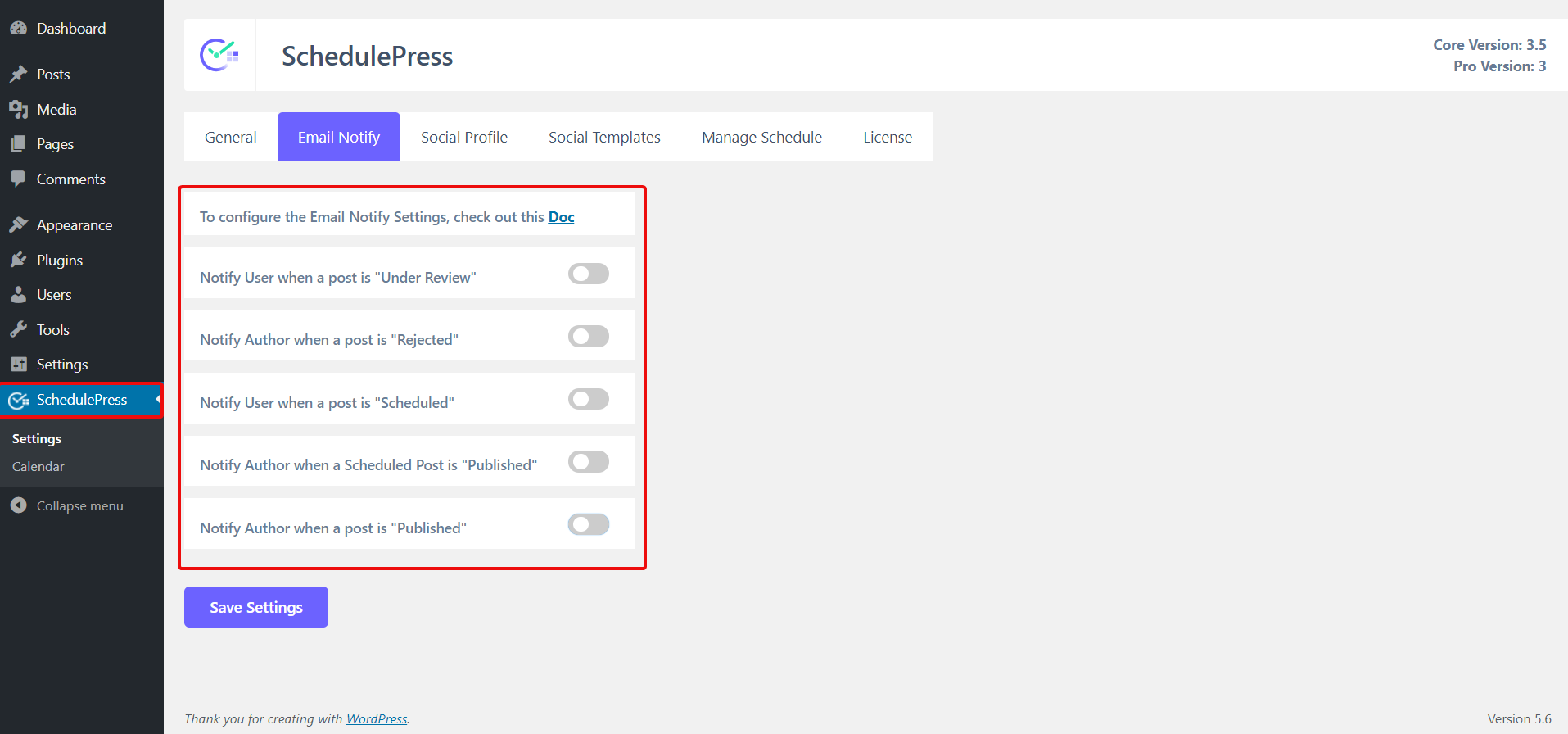This screenshot has height=734, width=1568.
Task: Click the Plugins plug icon
Action: (18, 260)
